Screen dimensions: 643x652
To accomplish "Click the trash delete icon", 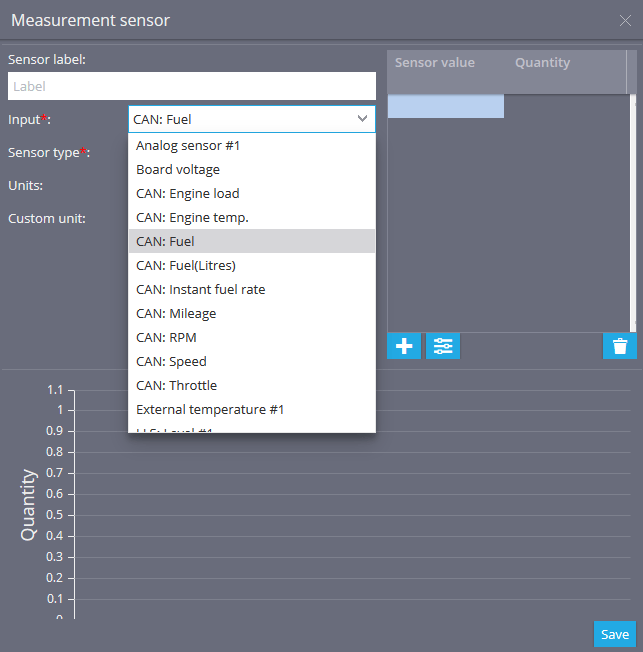I will (x=620, y=346).
